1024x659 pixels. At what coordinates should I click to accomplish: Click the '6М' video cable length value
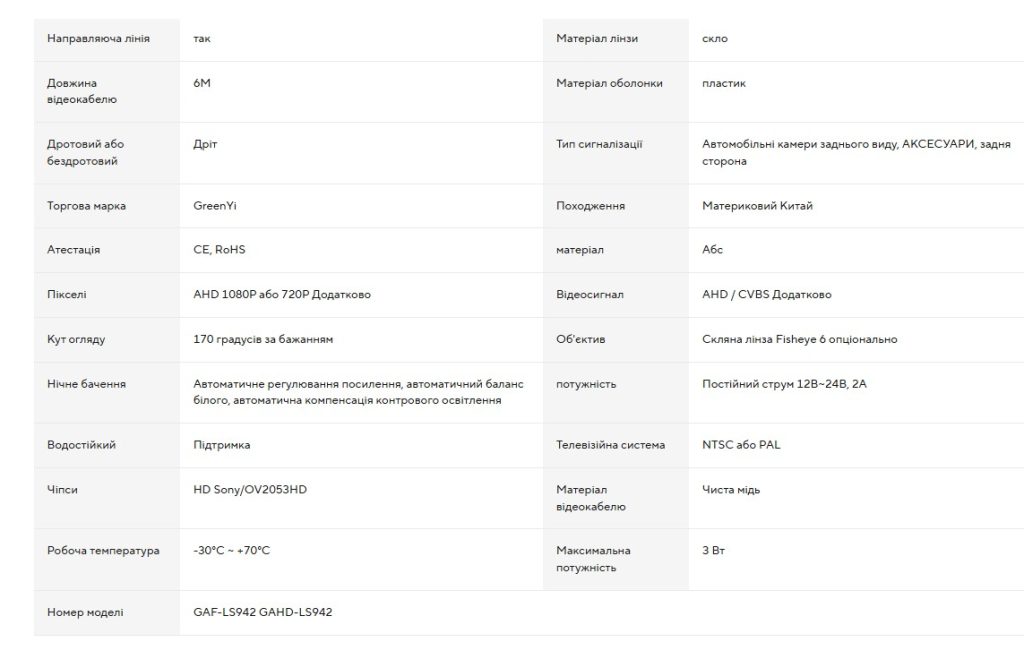202,83
